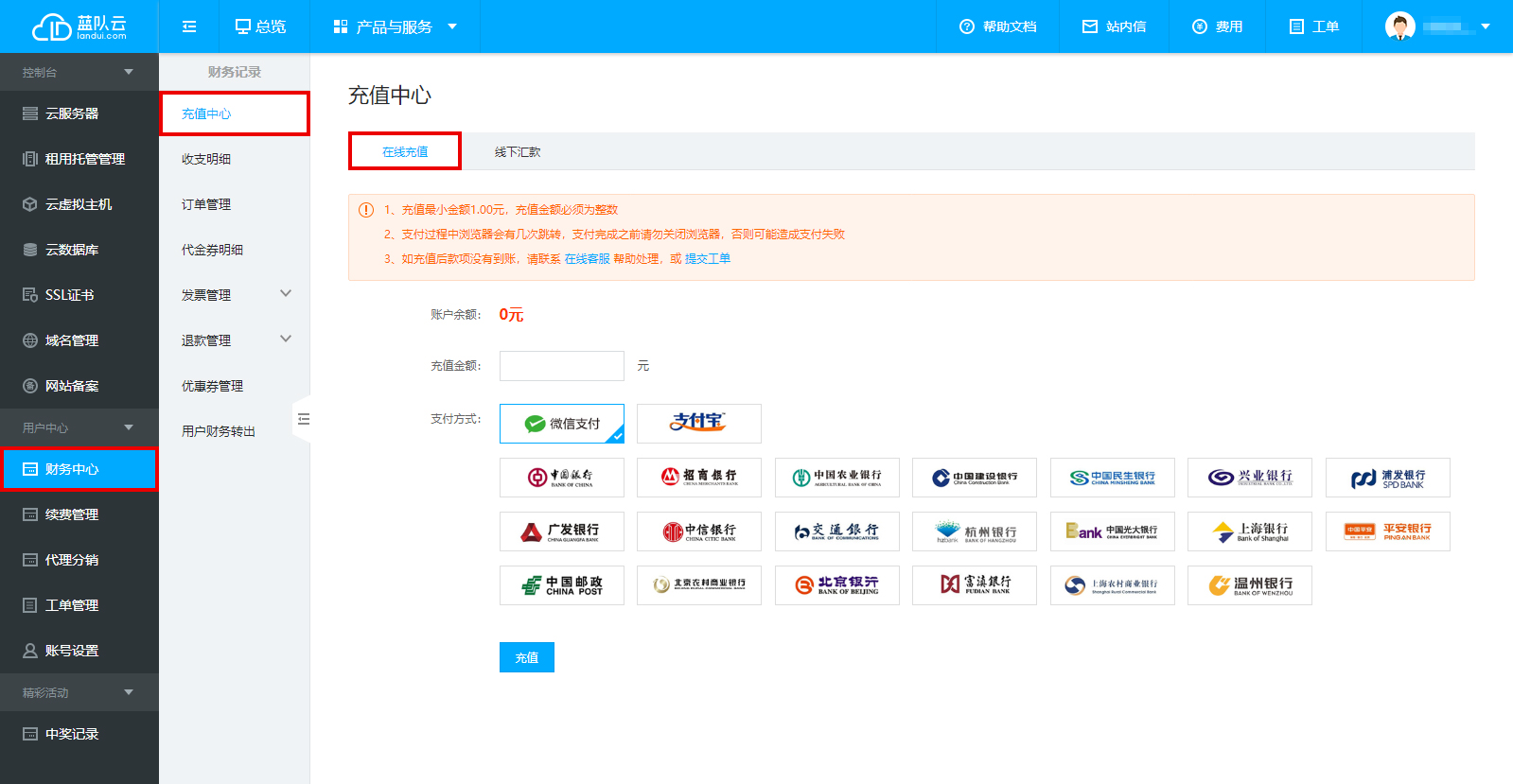Choose 交通银行 payment option
This screenshot has height=784, width=1513.
(x=837, y=531)
